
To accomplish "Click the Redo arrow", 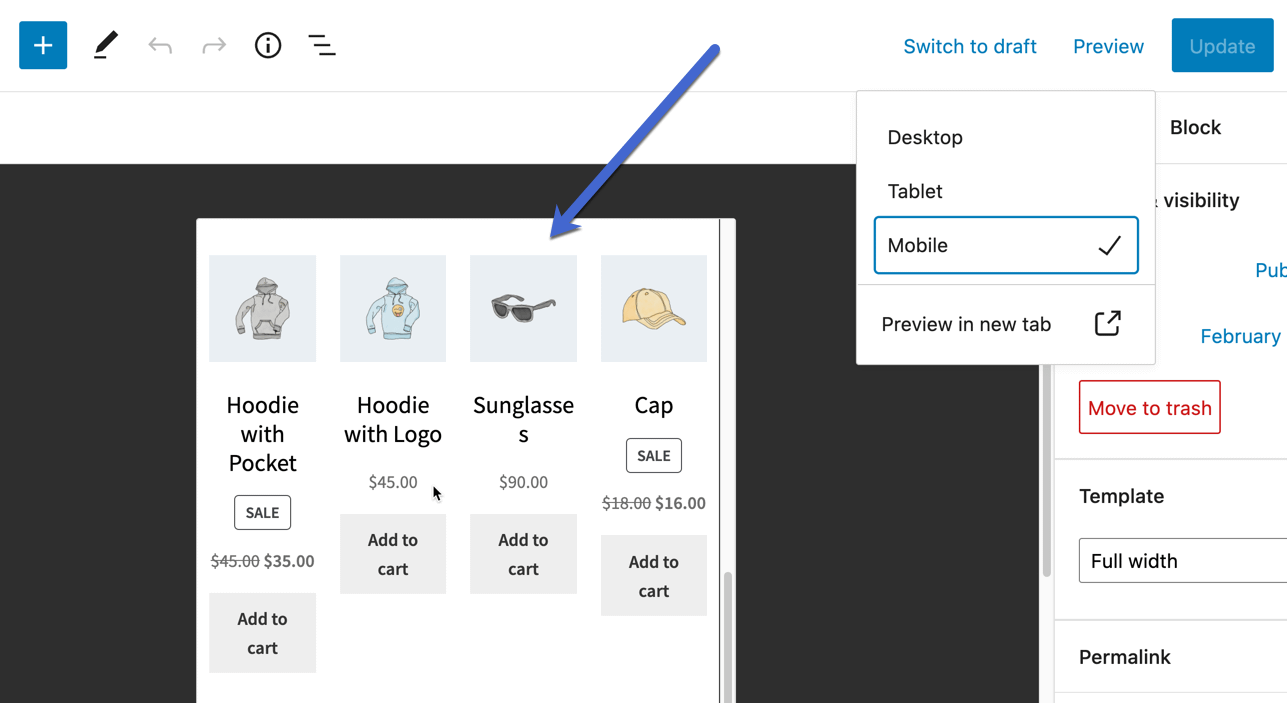I will pyautogui.click(x=213, y=45).
